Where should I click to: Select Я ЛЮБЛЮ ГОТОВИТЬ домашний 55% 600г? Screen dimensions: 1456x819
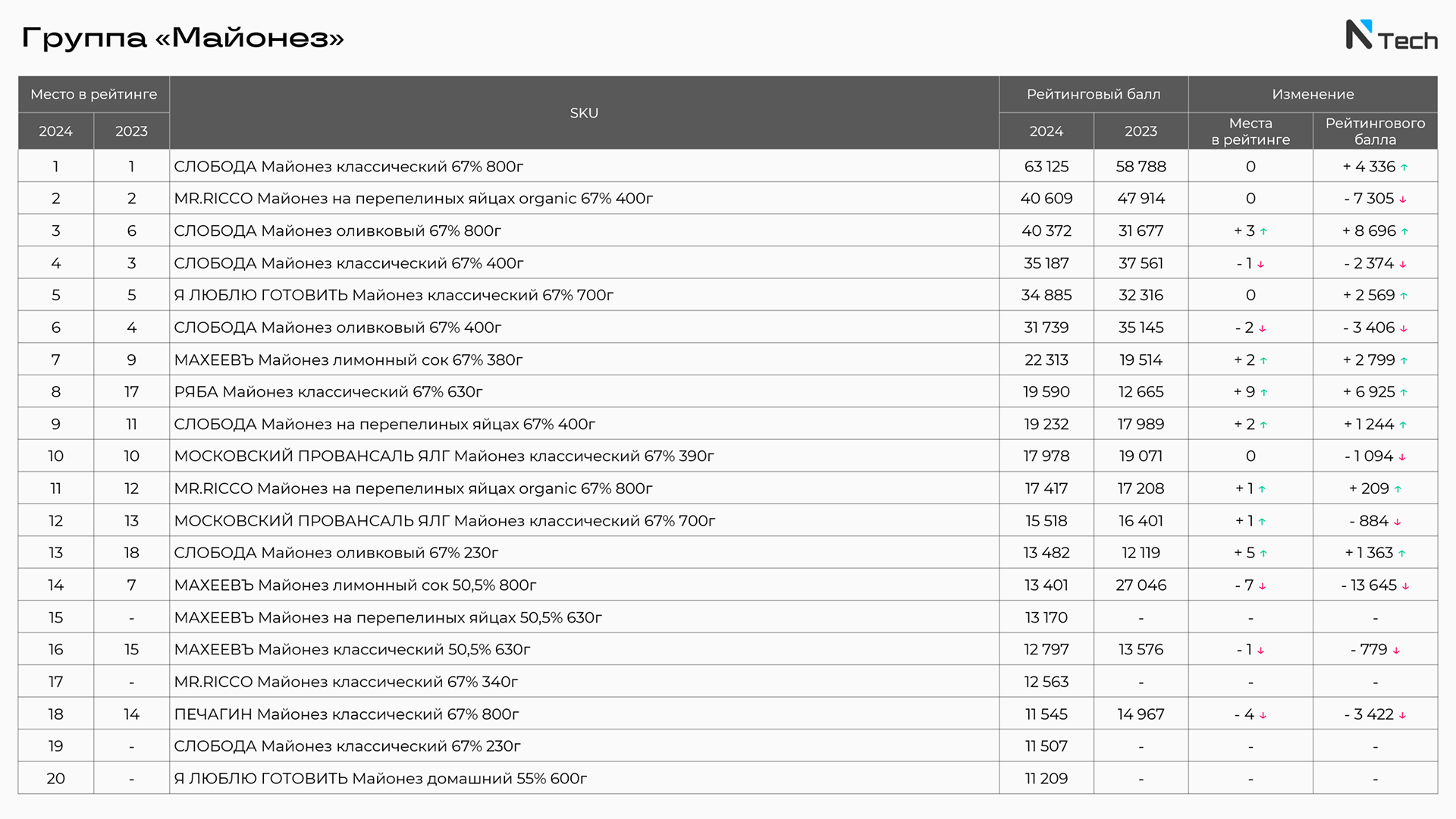click(728, 778)
